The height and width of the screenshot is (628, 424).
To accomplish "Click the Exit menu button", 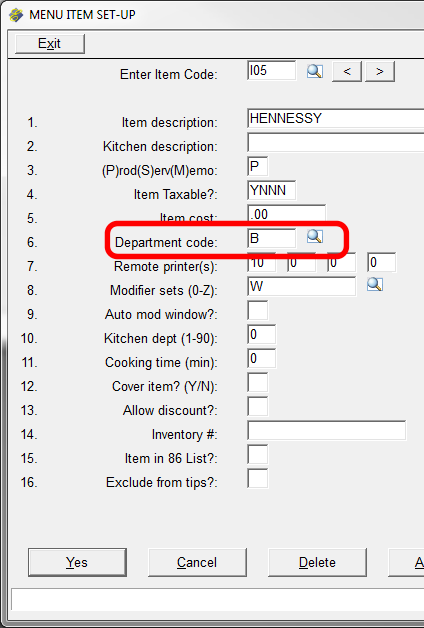I will pyautogui.click(x=50, y=43).
